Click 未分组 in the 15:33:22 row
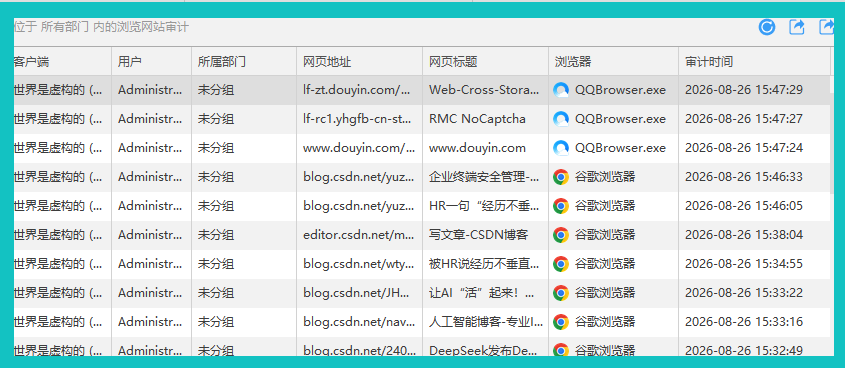 216,294
